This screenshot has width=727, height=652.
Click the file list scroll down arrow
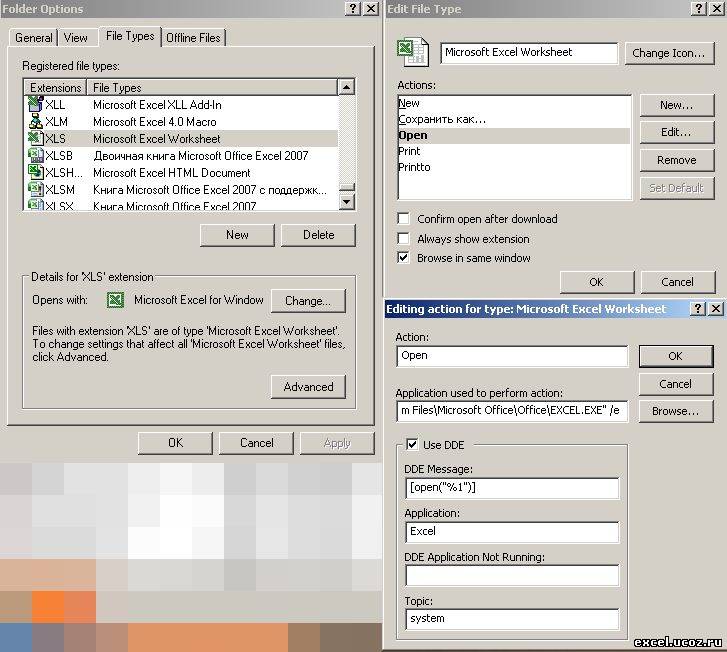[x=346, y=201]
